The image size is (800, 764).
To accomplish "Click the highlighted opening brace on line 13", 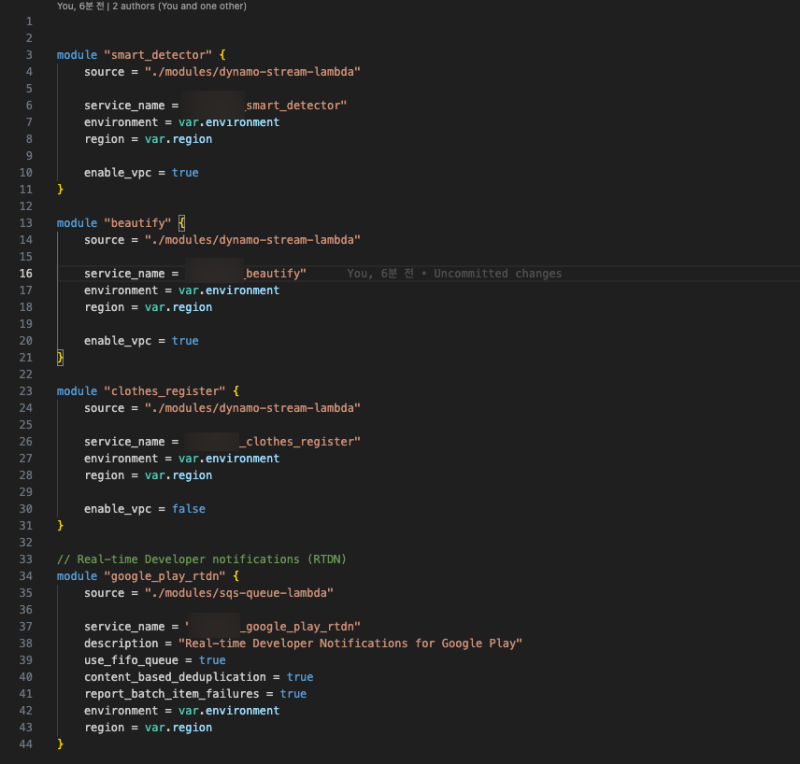I will tap(182, 223).
